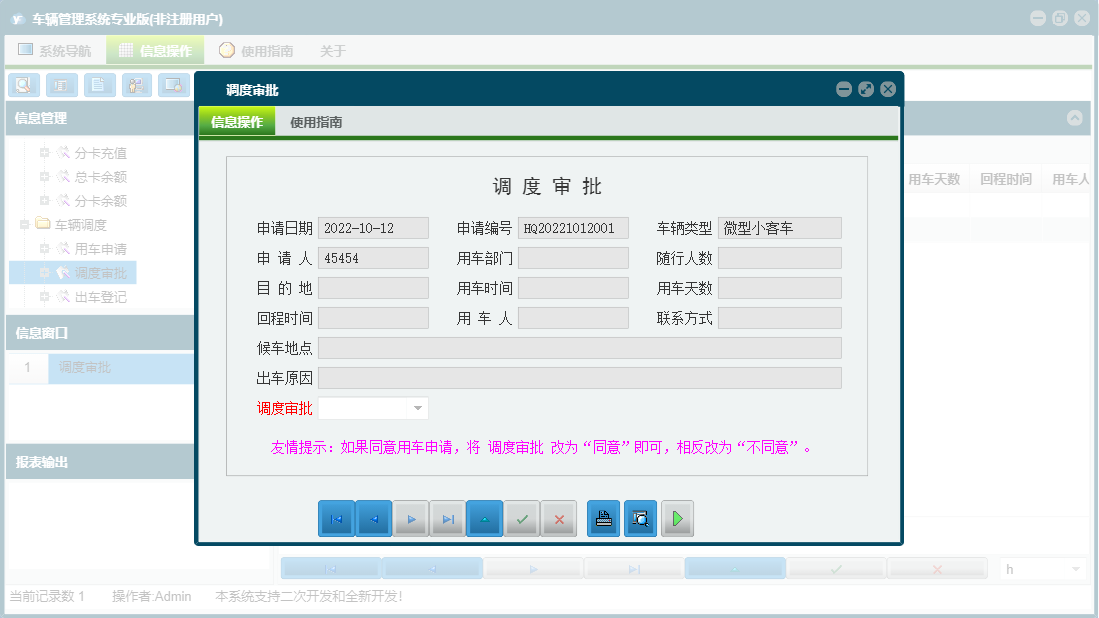
Task: Click the green run arrow in the dialog
Action: coord(677,518)
